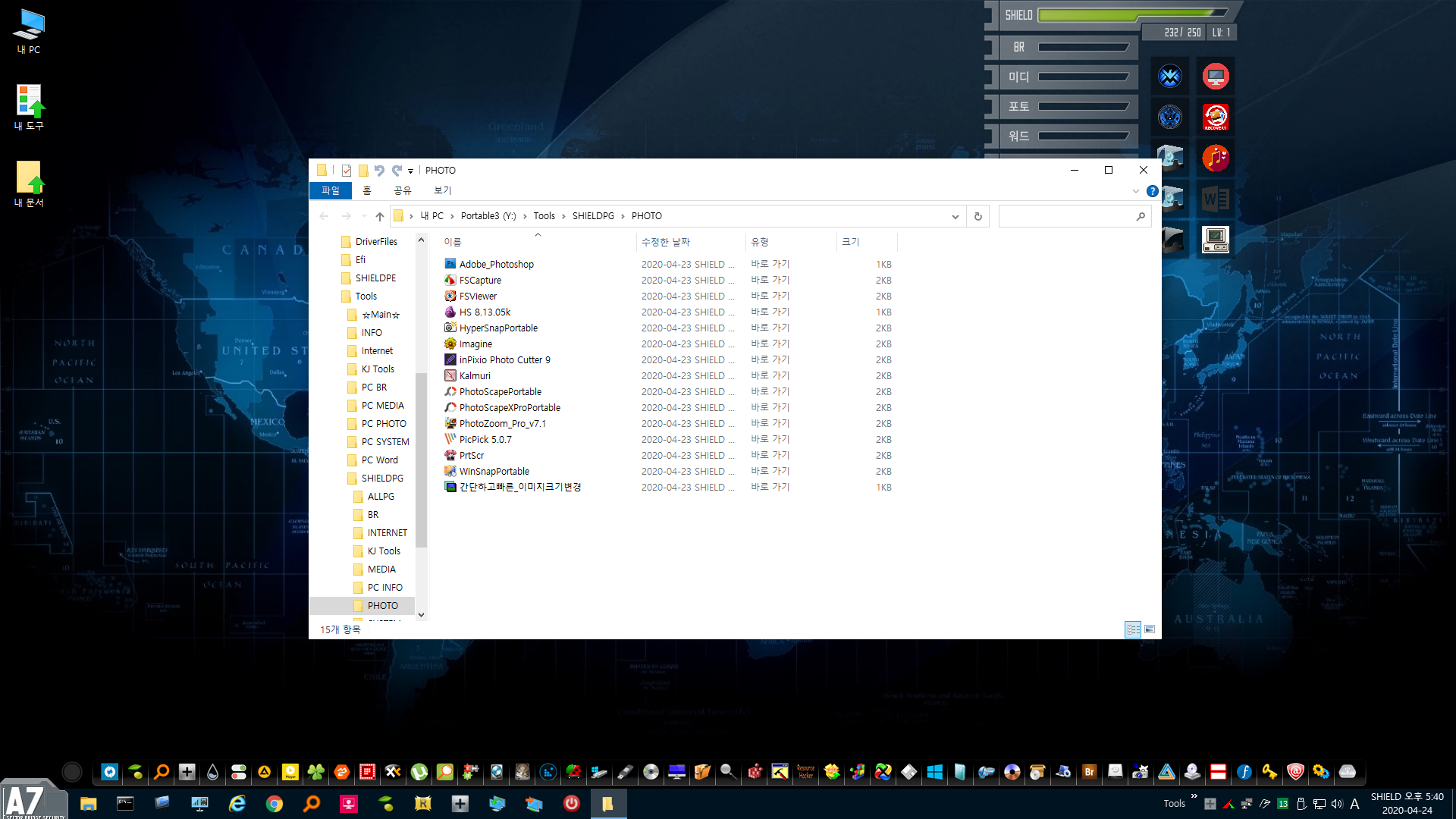The width and height of the screenshot is (1456, 819).
Task: Open the 내 PC desktop icon
Action: click(29, 31)
